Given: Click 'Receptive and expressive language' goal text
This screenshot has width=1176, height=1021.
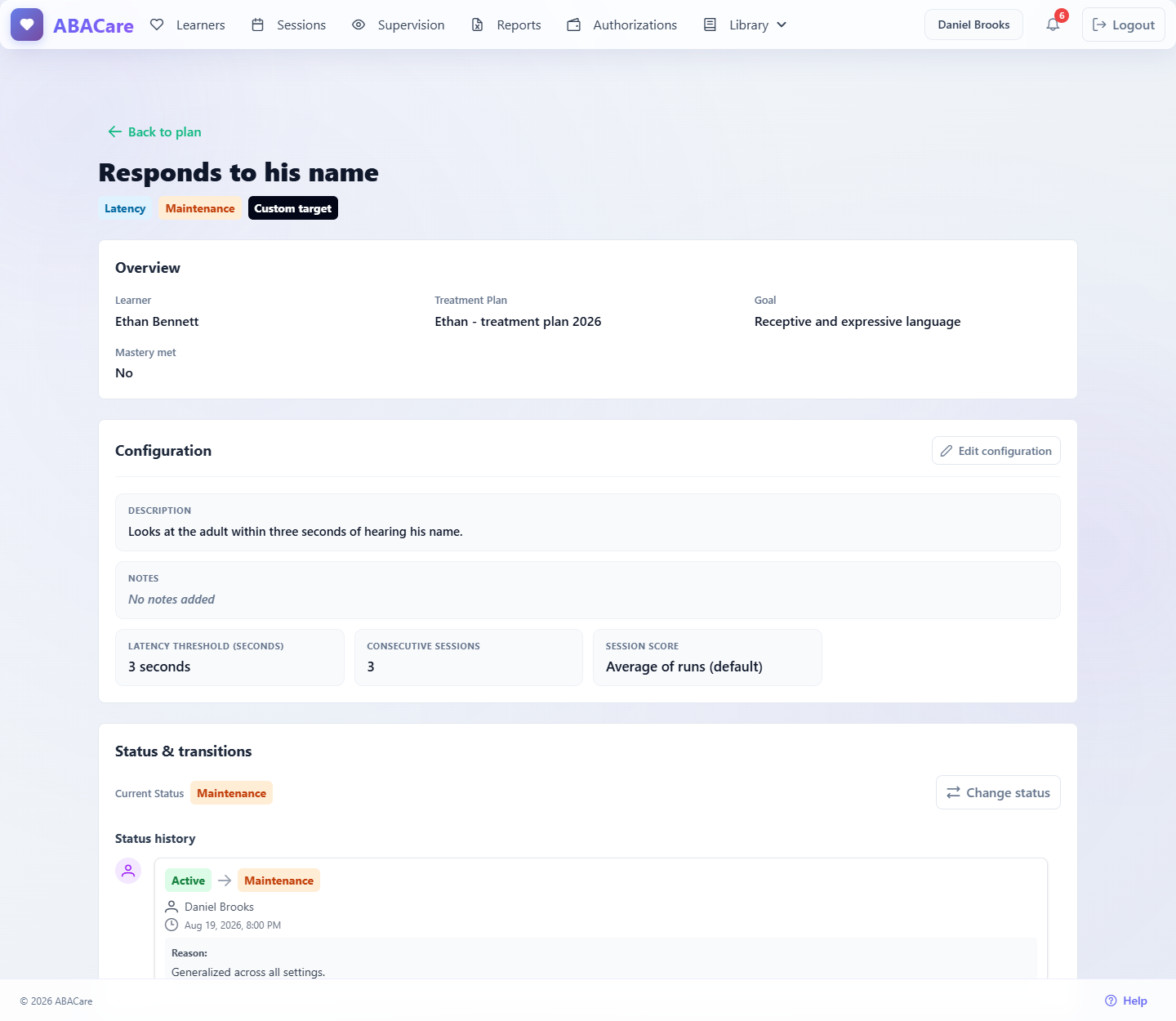Looking at the screenshot, I should tap(857, 322).
